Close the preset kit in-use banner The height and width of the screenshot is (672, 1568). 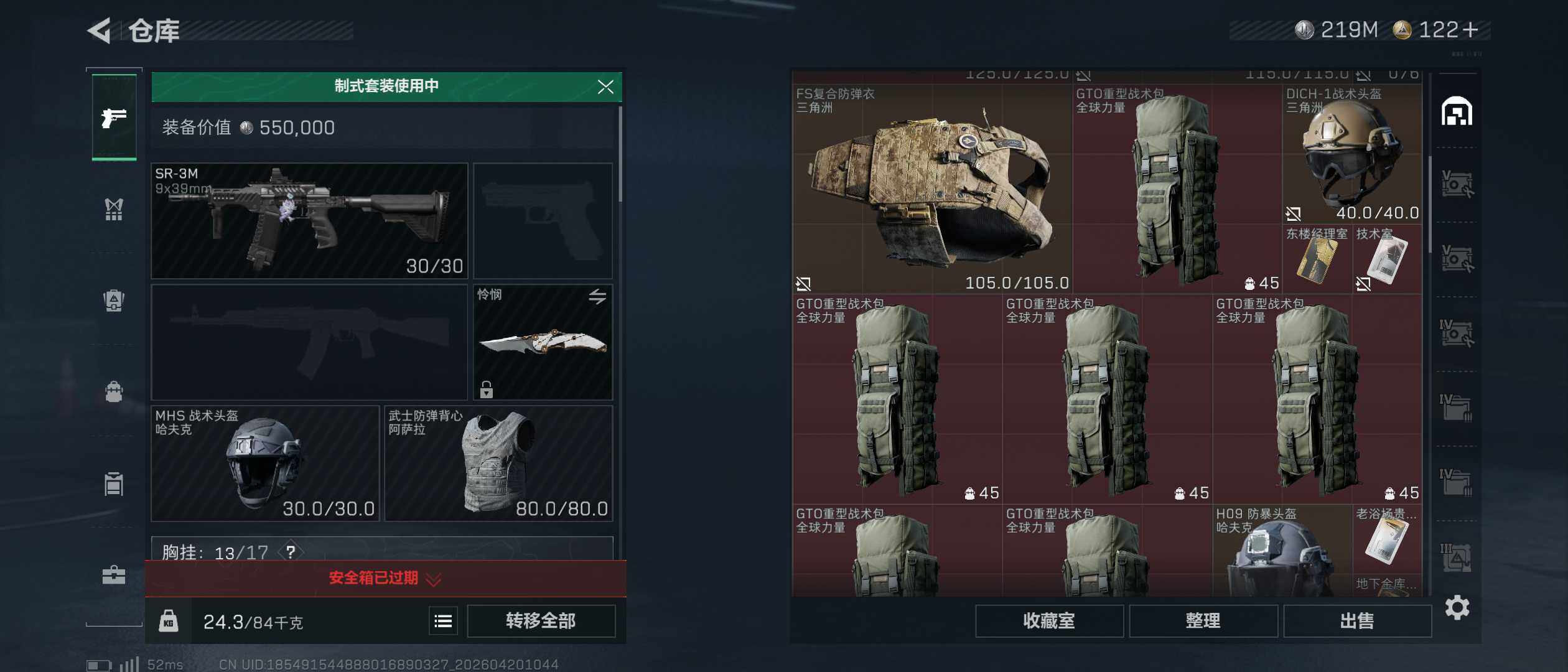[x=605, y=86]
